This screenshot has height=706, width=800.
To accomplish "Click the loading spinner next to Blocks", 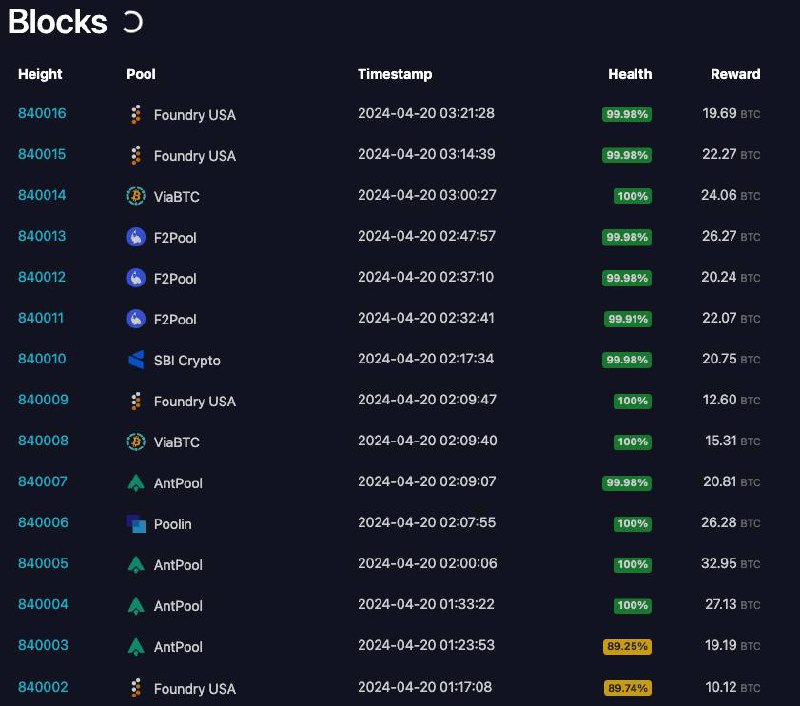I will pos(133,22).
